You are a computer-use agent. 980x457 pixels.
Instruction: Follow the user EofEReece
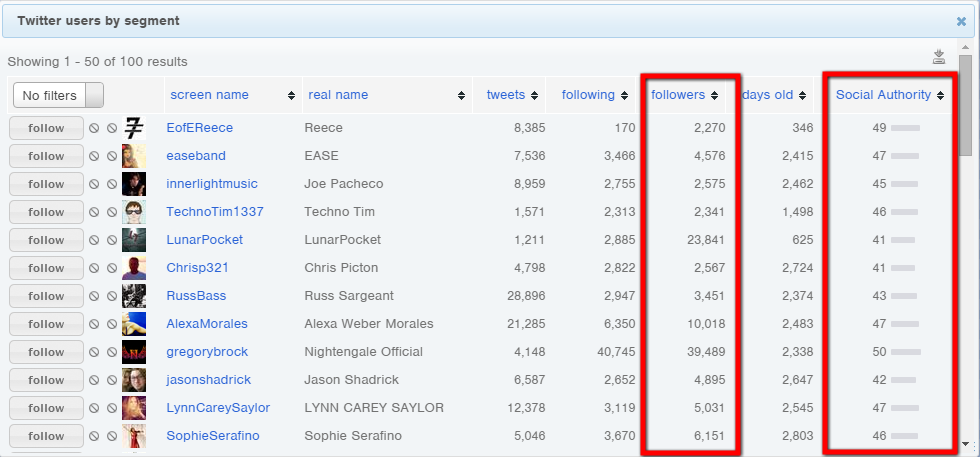[46, 128]
